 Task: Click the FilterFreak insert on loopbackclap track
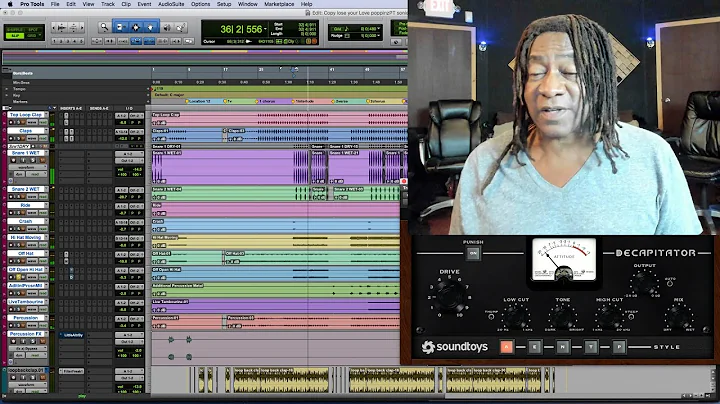(72, 371)
